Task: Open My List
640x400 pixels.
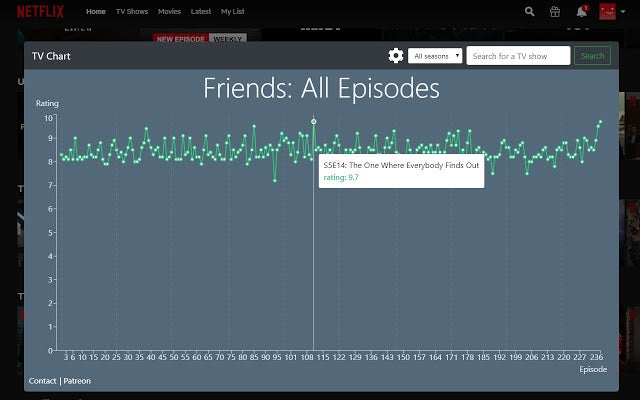Action: (233, 11)
